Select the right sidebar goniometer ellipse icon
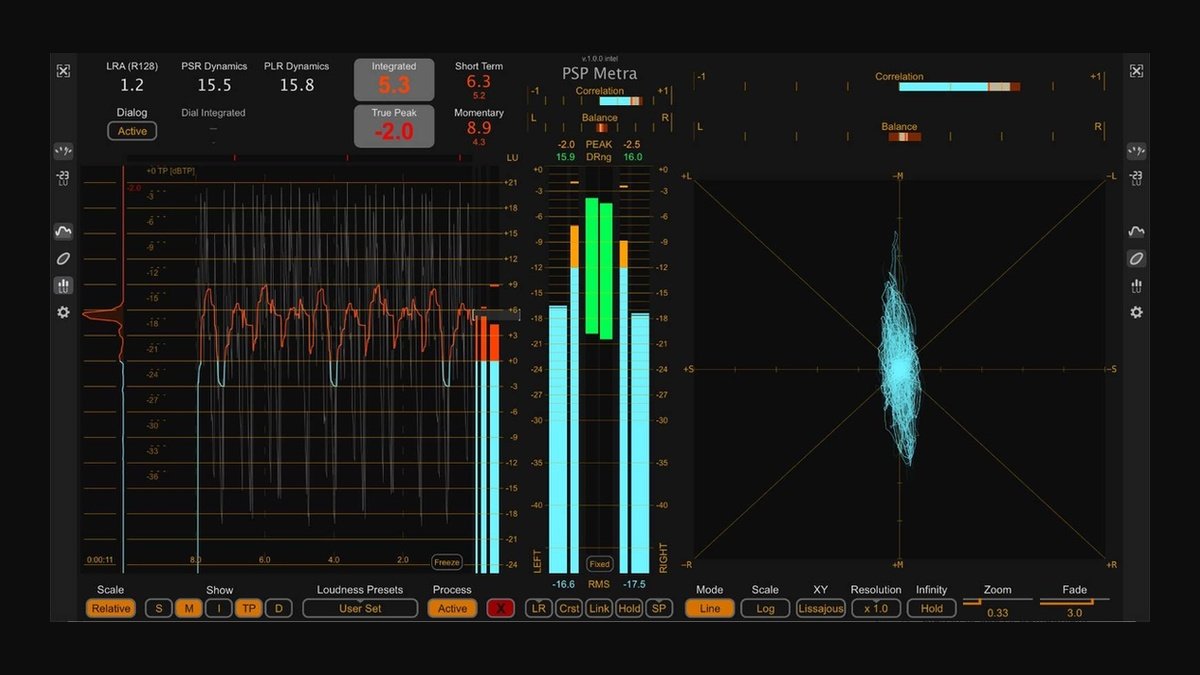 coord(1136,259)
